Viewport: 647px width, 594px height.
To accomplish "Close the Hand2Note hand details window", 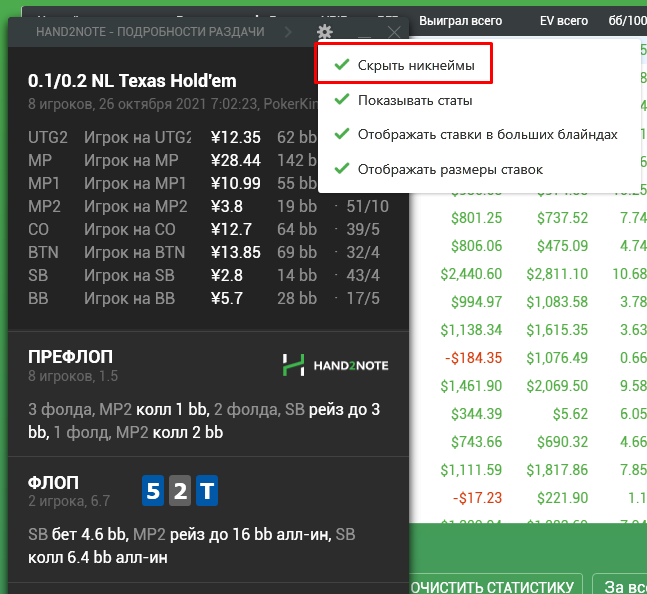I will [x=394, y=32].
